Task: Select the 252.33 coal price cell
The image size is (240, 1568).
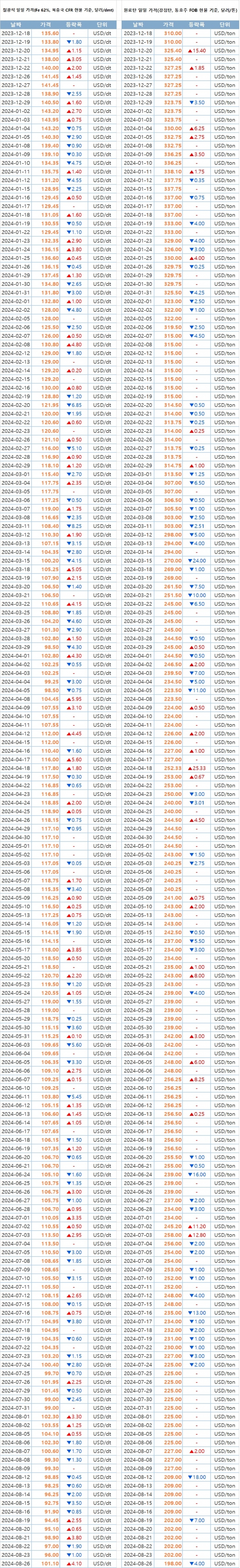Action: [x=172, y=768]
